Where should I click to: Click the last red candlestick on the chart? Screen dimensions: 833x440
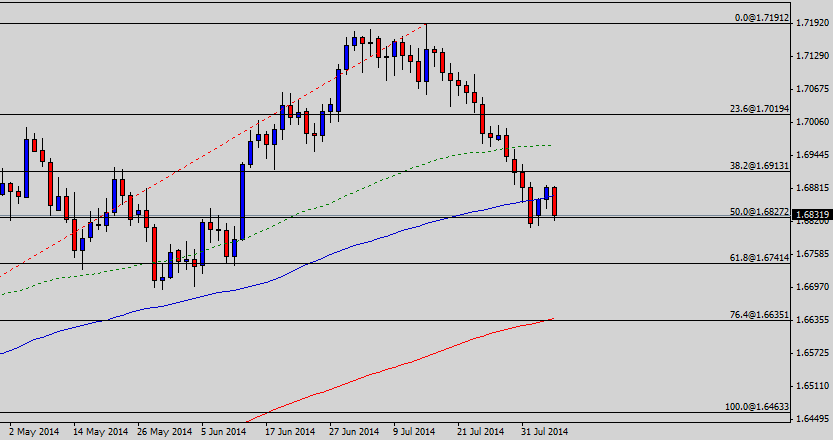click(x=554, y=201)
